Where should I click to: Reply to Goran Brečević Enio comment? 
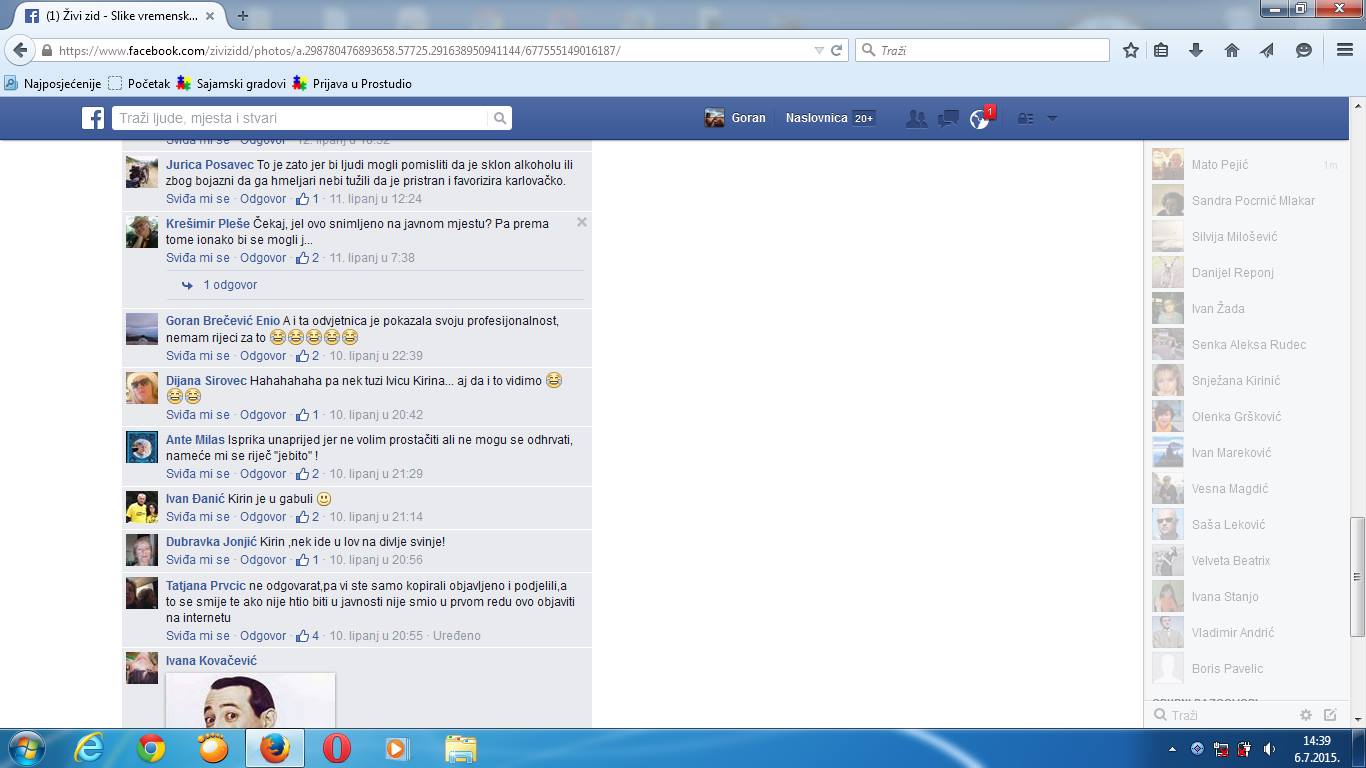pyautogui.click(x=263, y=356)
